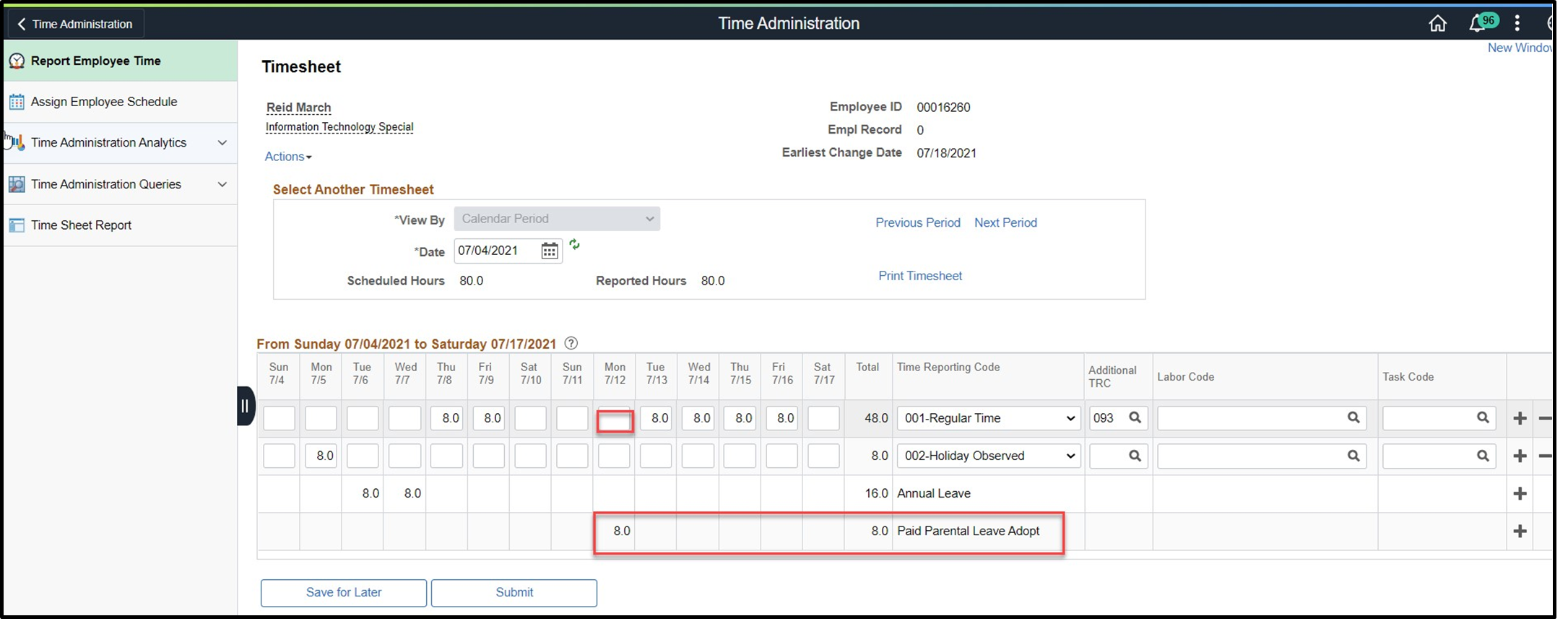Click help icon beside the date range heading
Screen dimensions: 1568x642
tap(571, 343)
